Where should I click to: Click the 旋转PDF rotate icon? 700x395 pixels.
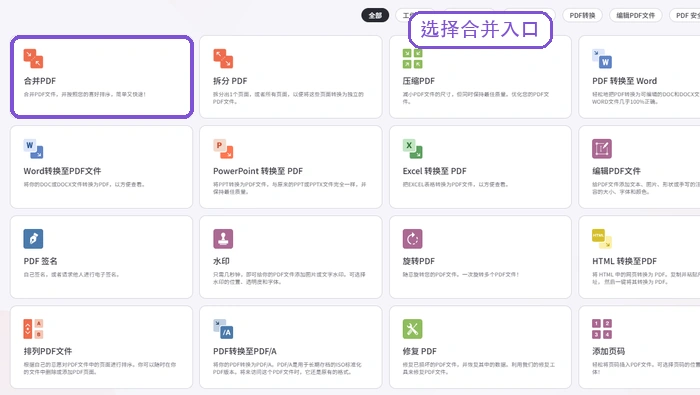pyautogui.click(x=412, y=239)
